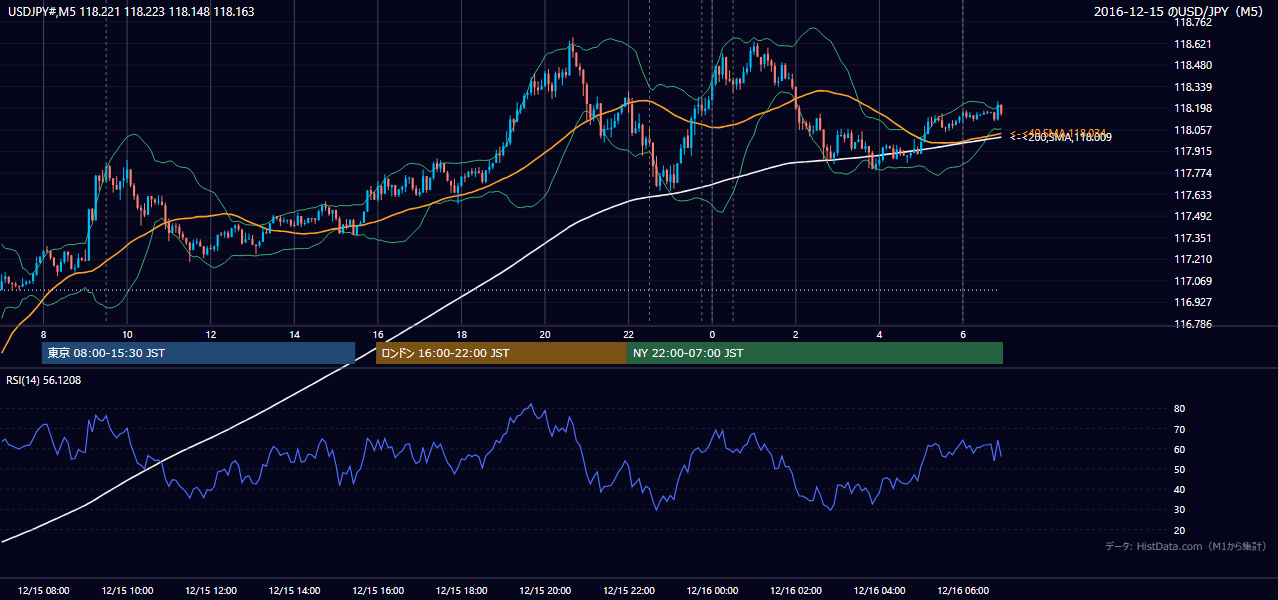This screenshot has height=600, width=1278.
Task: Click the 12/15 18:00 time axis label
Action: click(462, 591)
